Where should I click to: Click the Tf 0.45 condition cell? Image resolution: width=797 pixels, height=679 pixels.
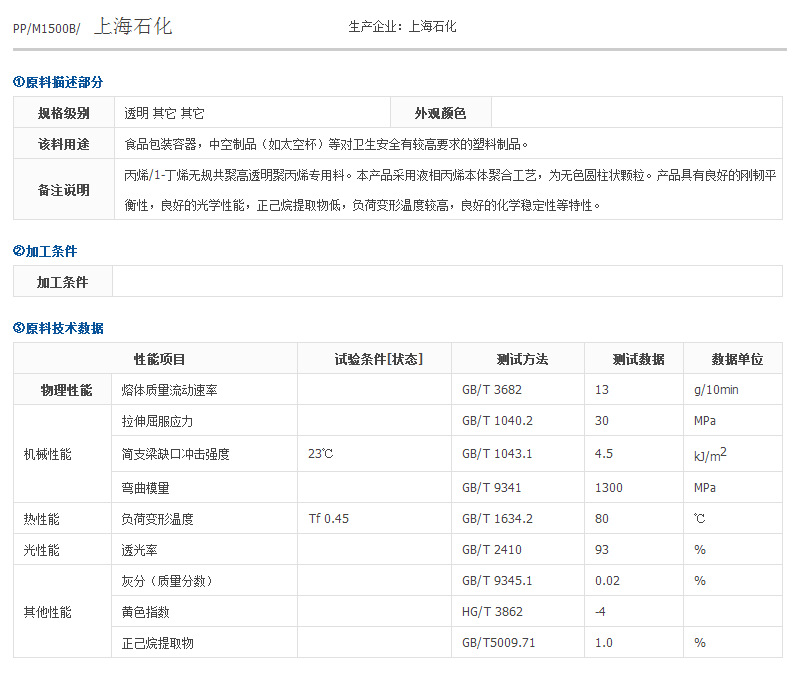point(375,518)
